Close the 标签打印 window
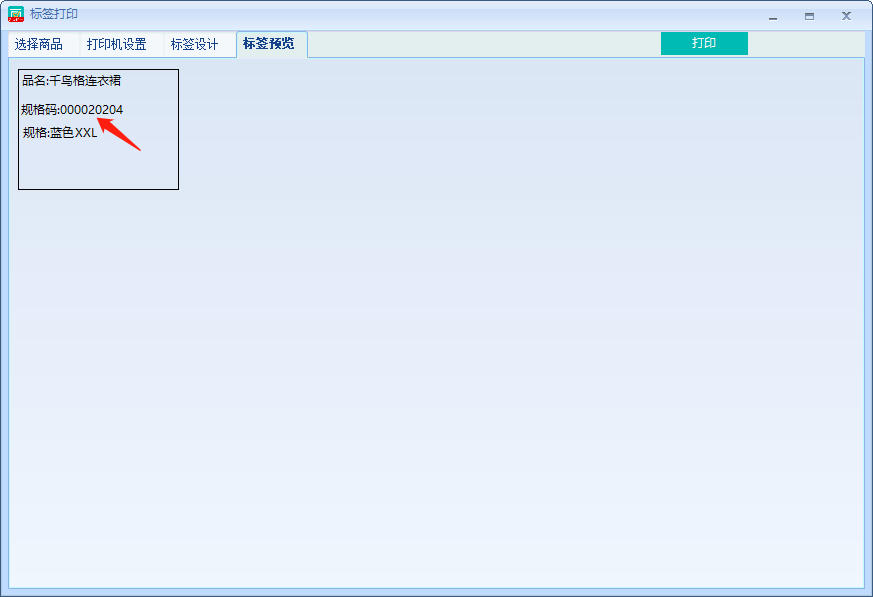Image resolution: width=873 pixels, height=597 pixels. (x=846, y=16)
